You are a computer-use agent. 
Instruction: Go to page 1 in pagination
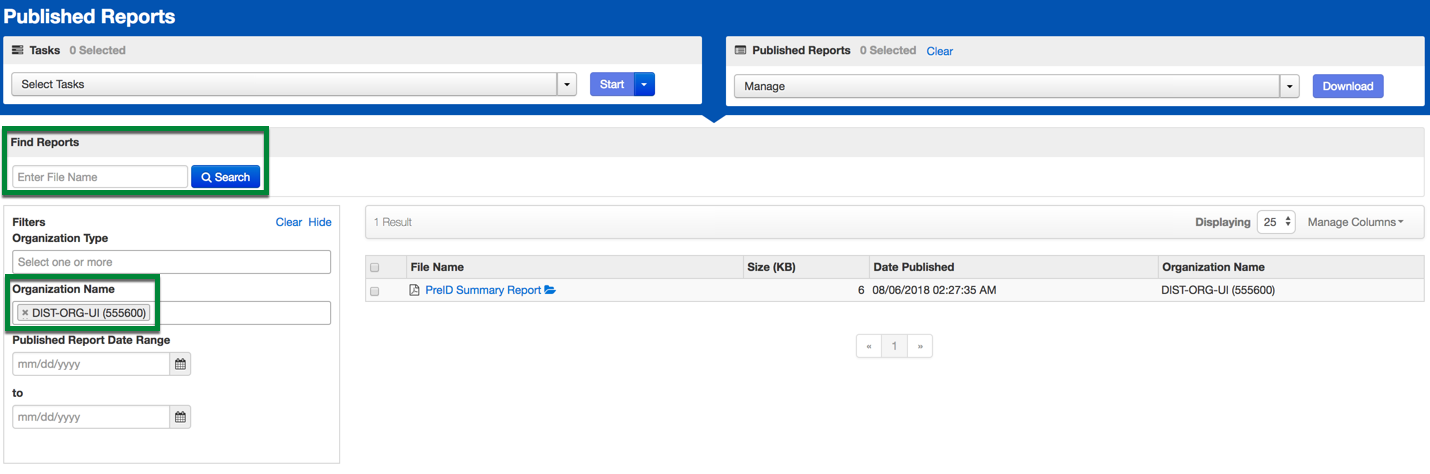pyautogui.click(x=894, y=346)
